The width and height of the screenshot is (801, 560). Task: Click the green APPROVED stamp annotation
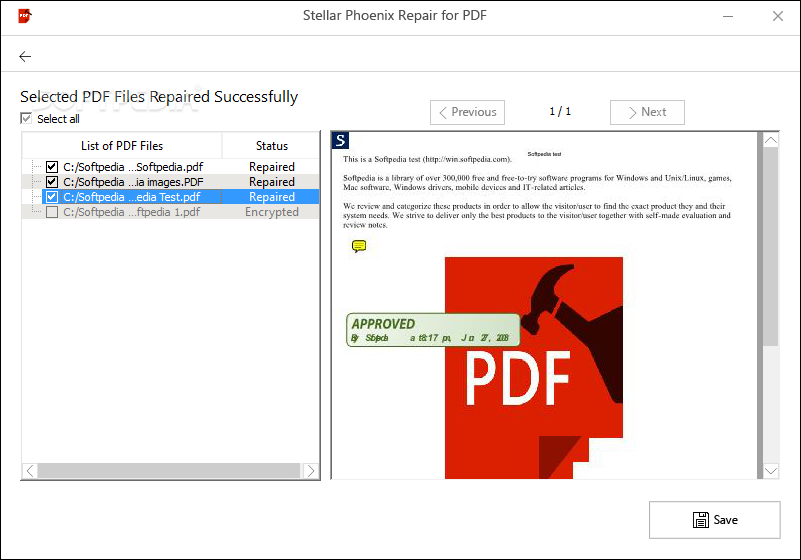click(x=432, y=330)
